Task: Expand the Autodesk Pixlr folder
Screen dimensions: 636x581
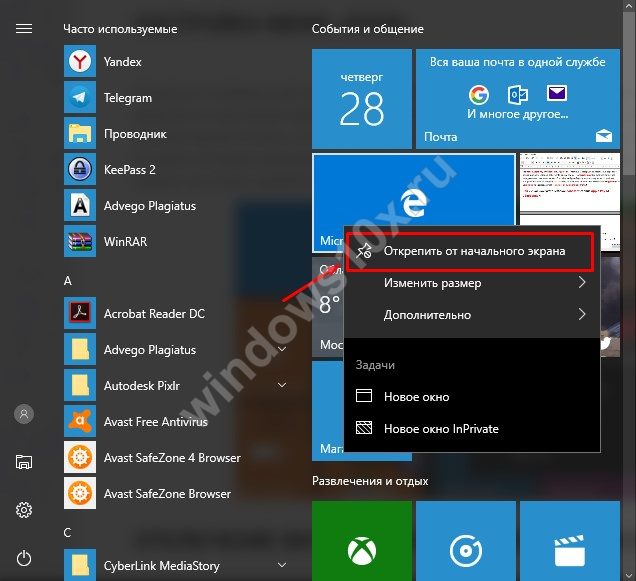Action: (282, 385)
